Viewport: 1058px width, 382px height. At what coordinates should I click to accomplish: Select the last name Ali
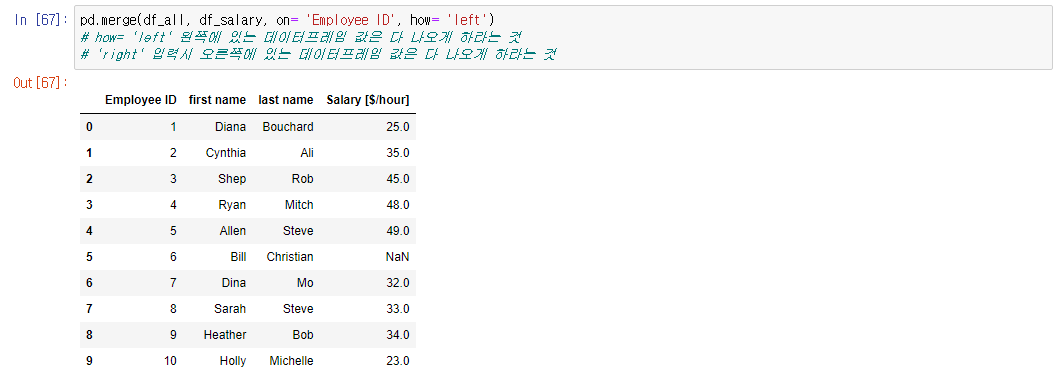pos(307,153)
